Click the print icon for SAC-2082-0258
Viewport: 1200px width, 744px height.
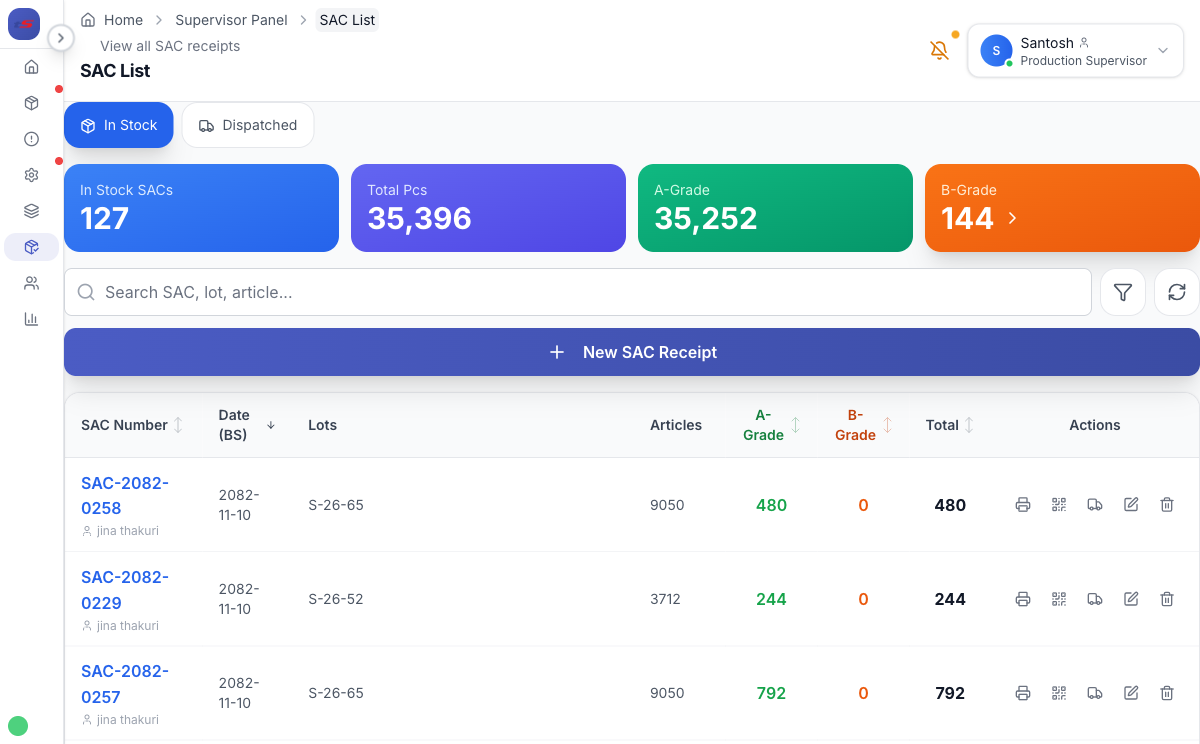point(1022,505)
